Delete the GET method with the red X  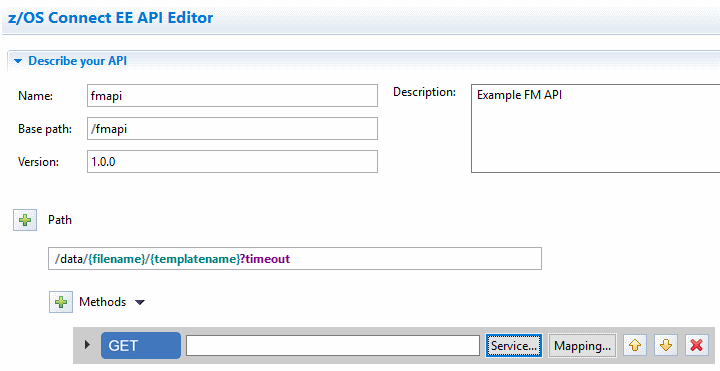(697, 345)
